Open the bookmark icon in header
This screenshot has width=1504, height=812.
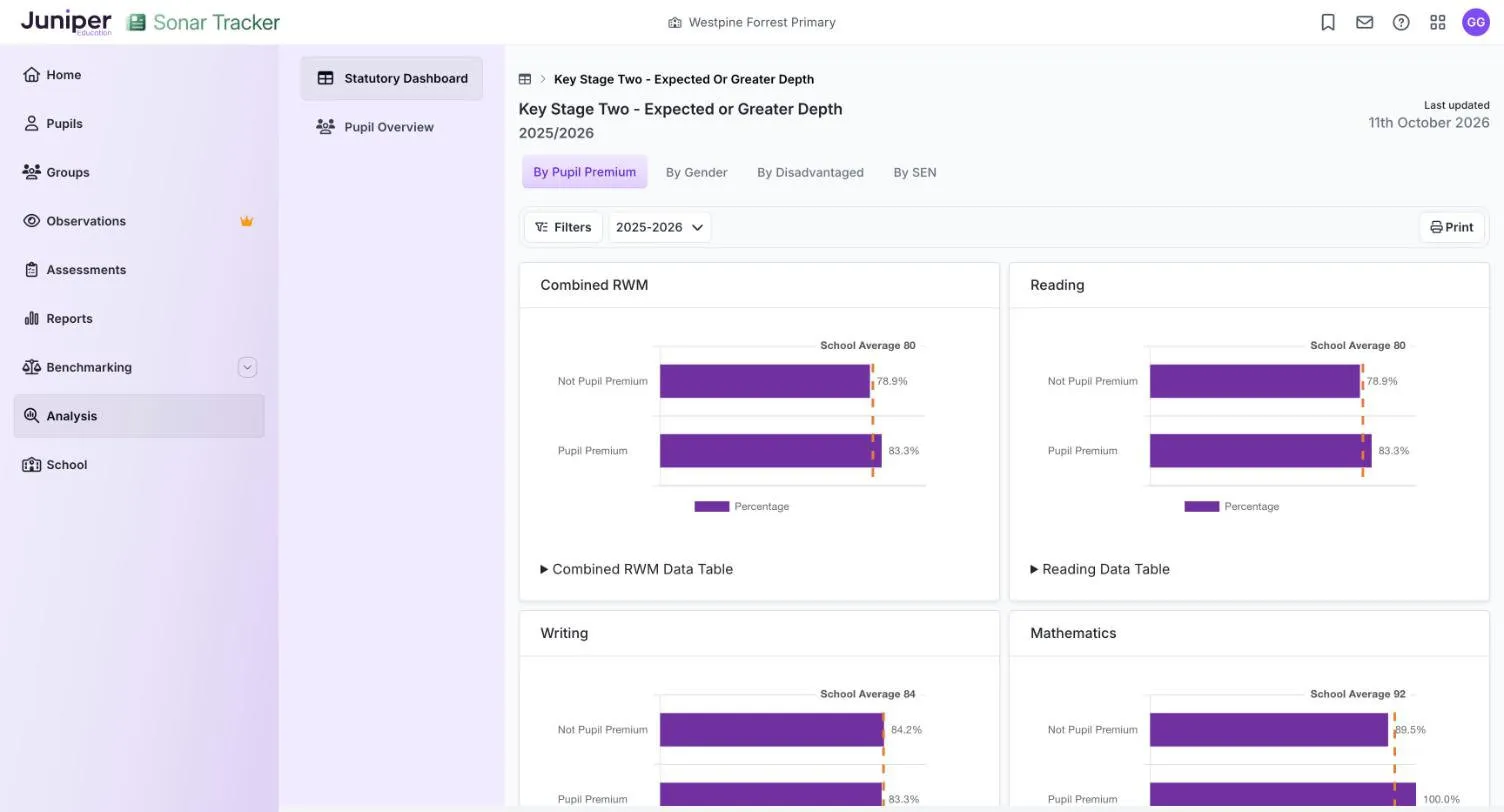point(1328,22)
